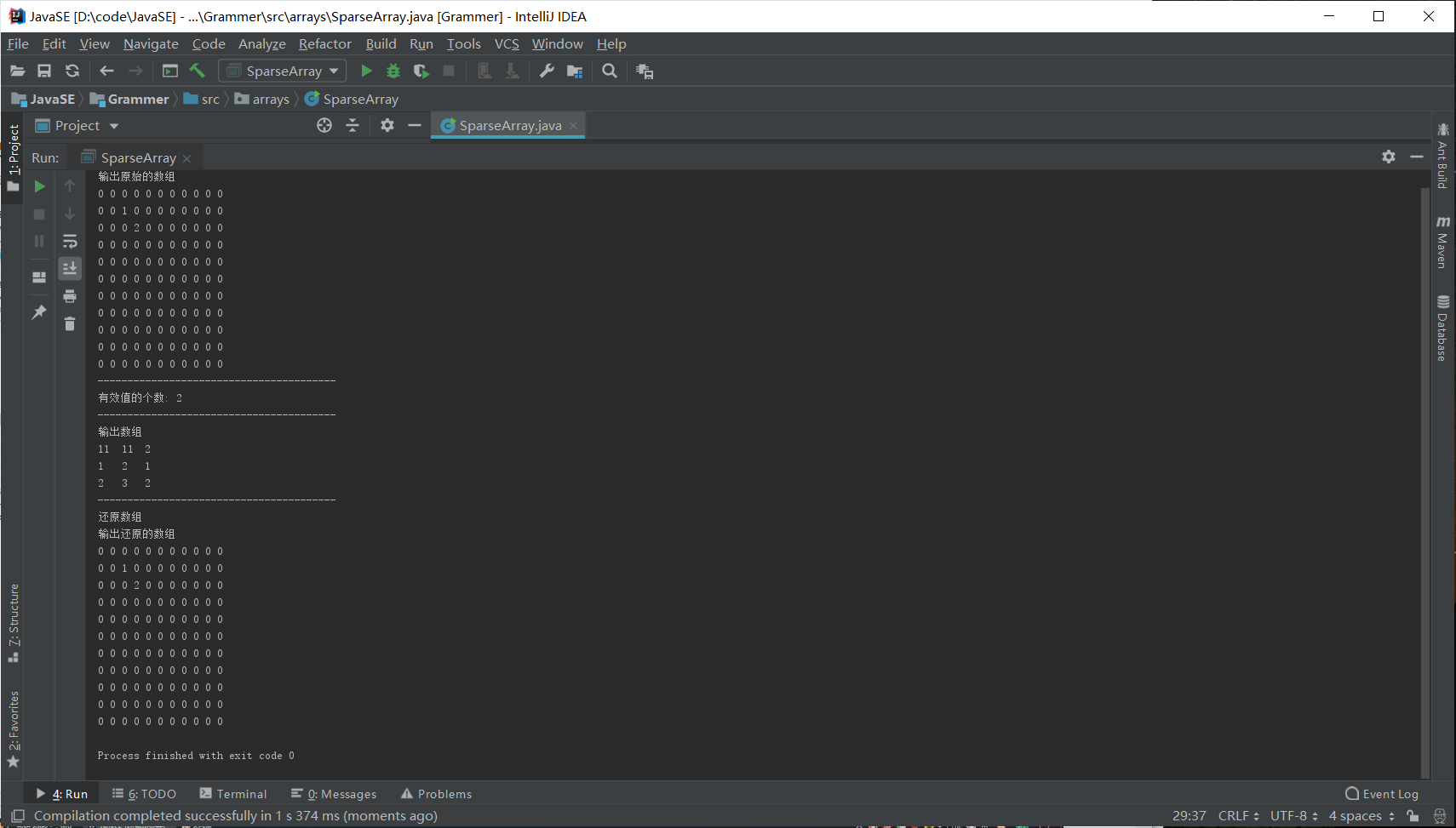1456x828 pixels.
Task: Click the Restore layout icon in Run panel
Action: pyautogui.click(x=39, y=277)
